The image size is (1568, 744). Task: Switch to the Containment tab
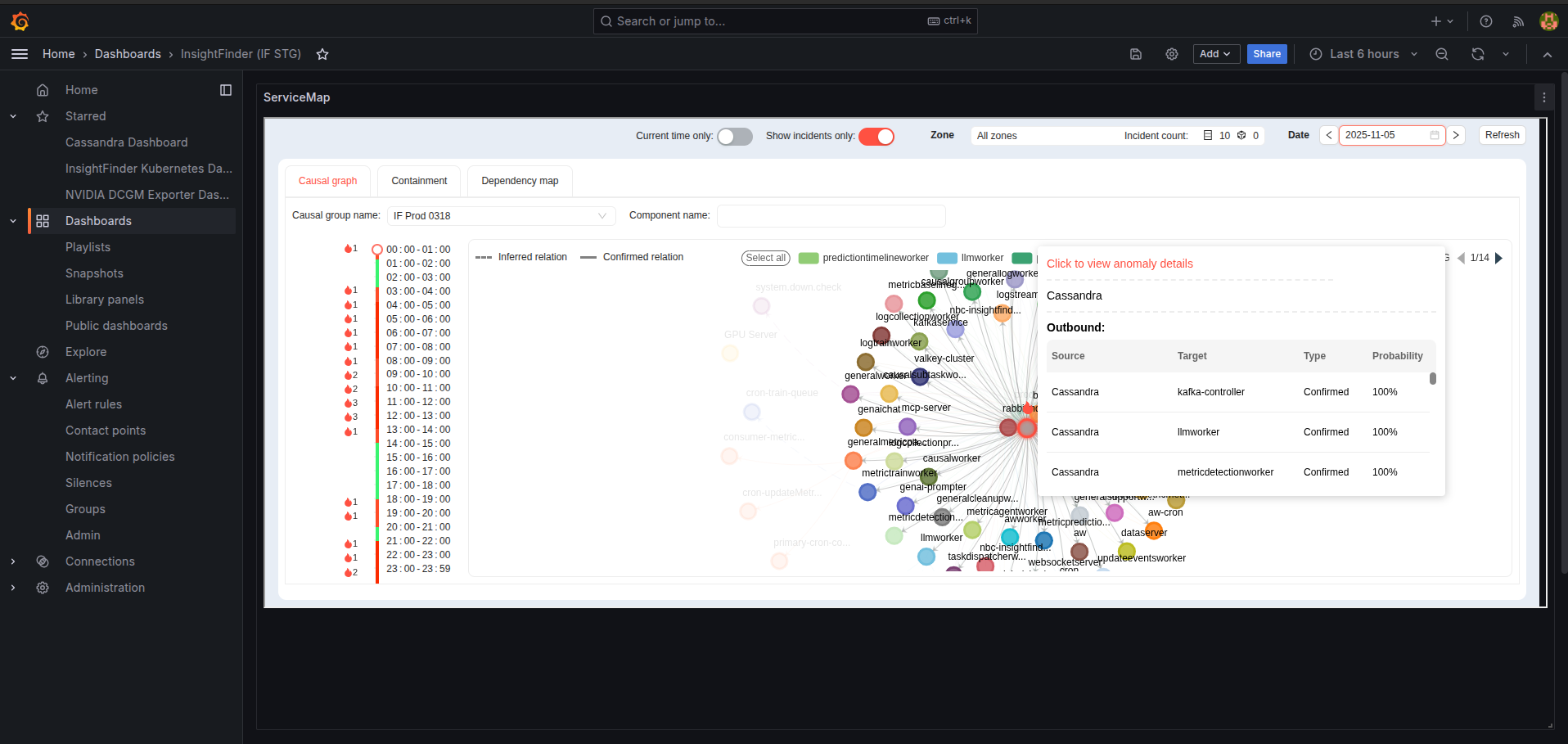419,181
